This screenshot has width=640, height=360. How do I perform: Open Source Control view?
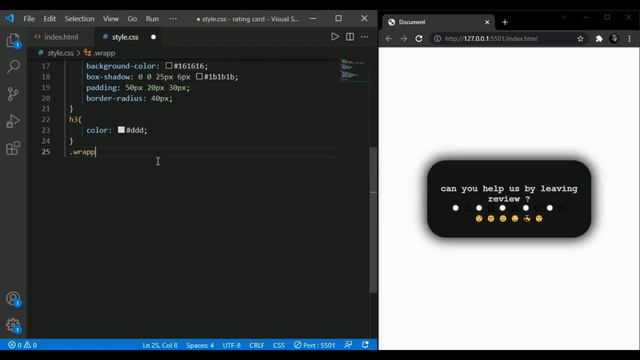tap(13, 94)
